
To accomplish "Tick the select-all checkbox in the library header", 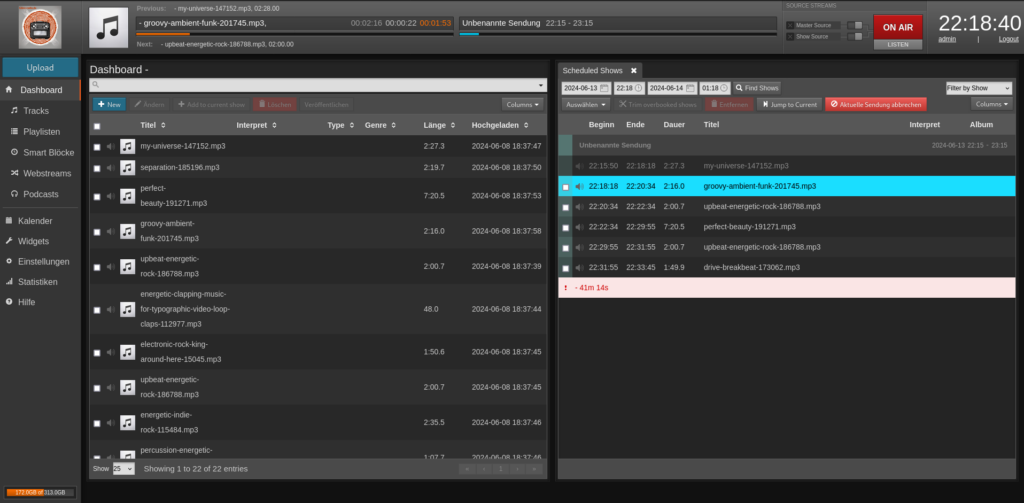I will tap(97, 126).
